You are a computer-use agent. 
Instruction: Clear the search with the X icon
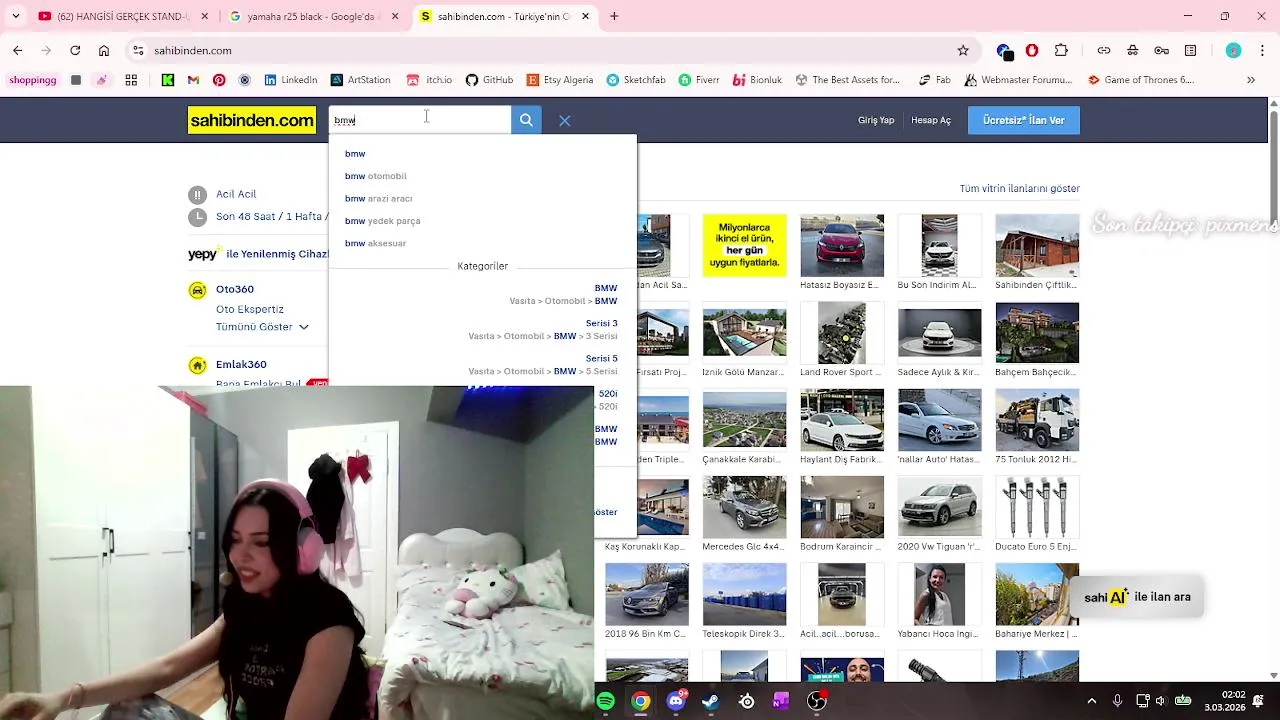565,121
